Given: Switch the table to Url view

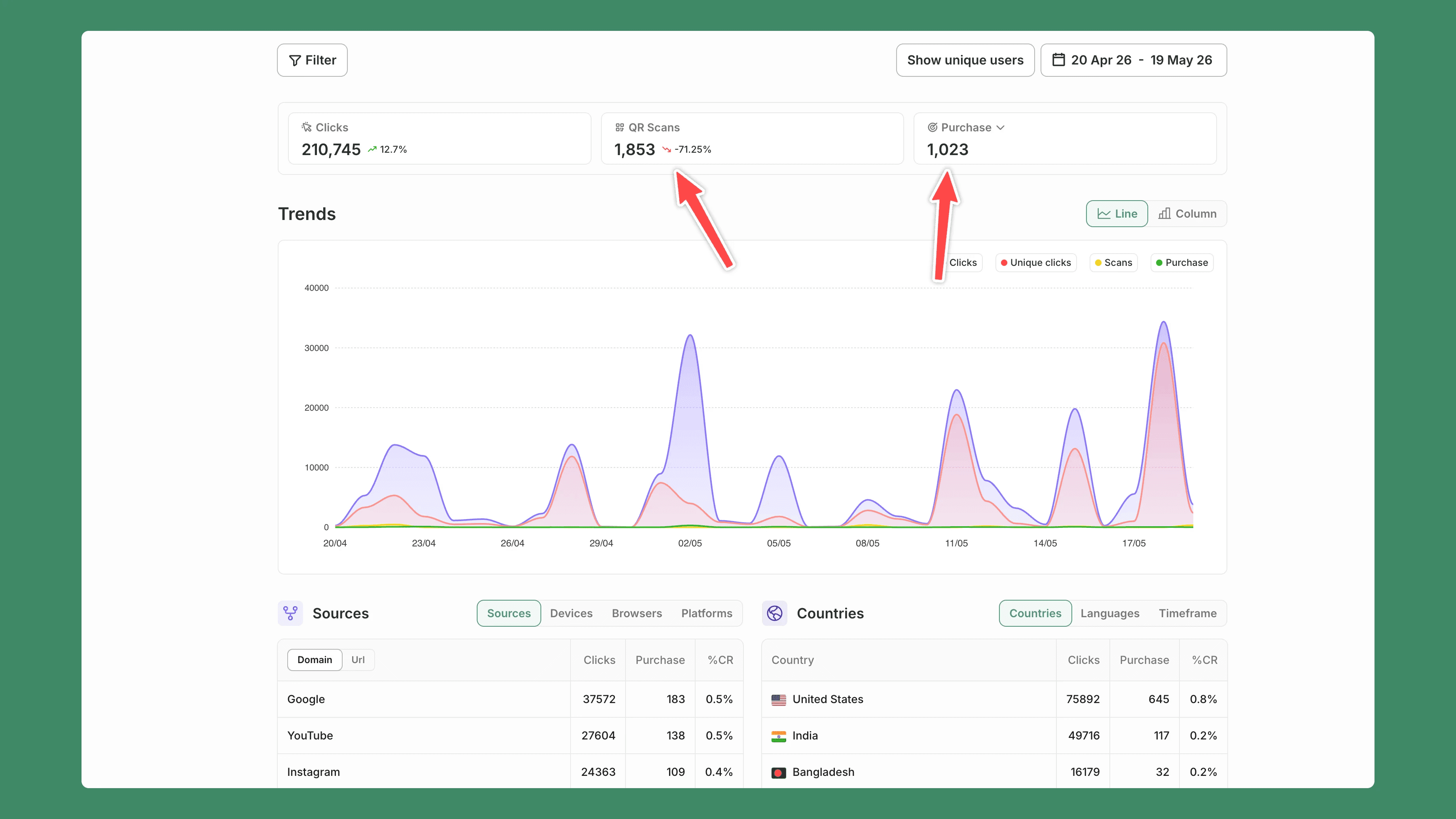Looking at the screenshot, I should coord(358,660).
